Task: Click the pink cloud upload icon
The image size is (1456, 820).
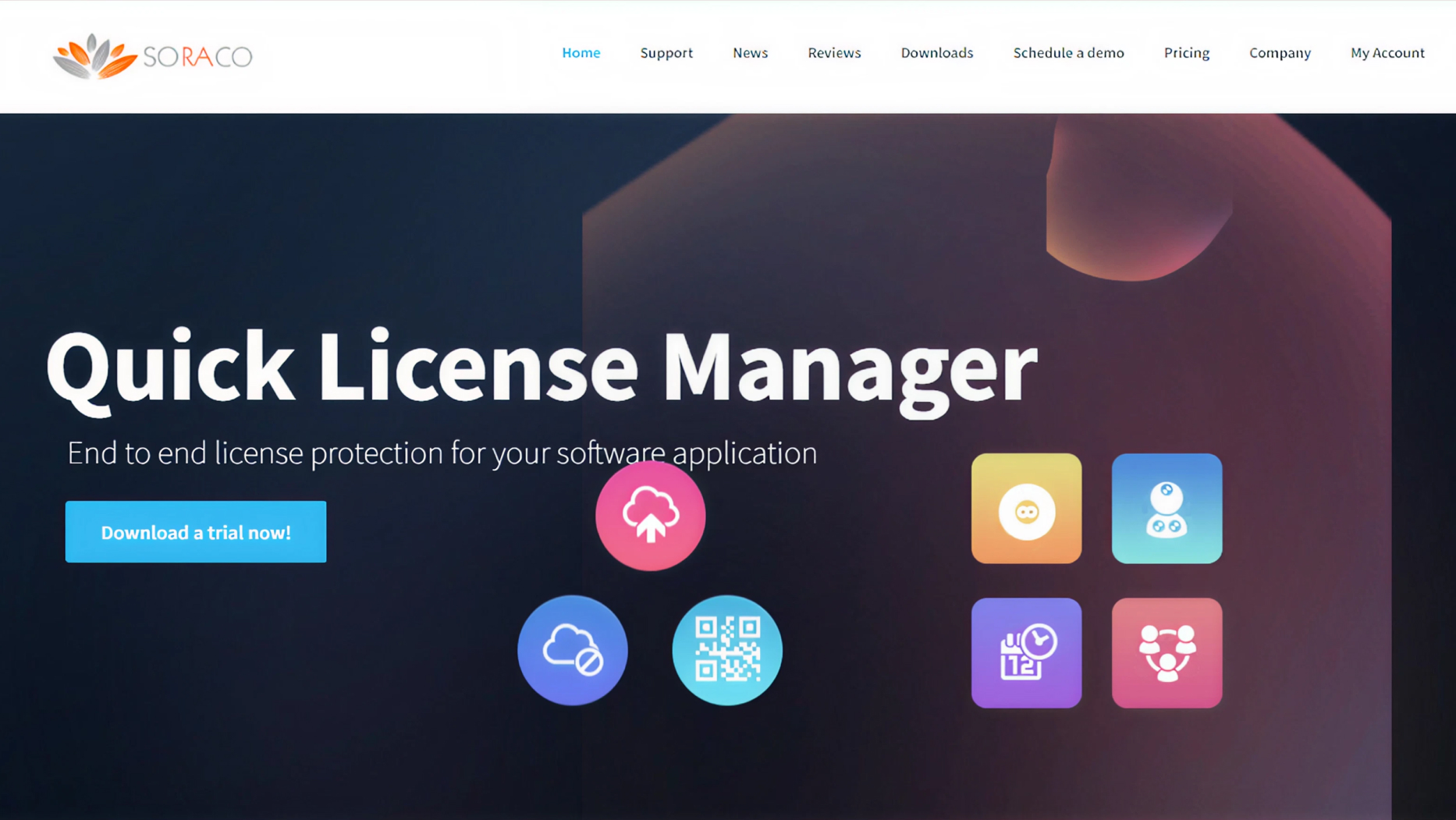Action: (650, 516)
